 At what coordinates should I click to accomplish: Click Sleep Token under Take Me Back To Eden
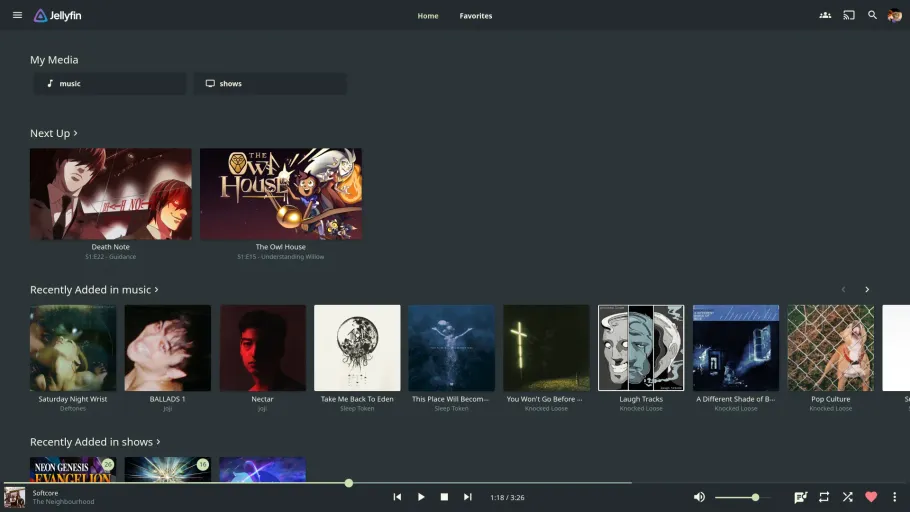[357, 409]
